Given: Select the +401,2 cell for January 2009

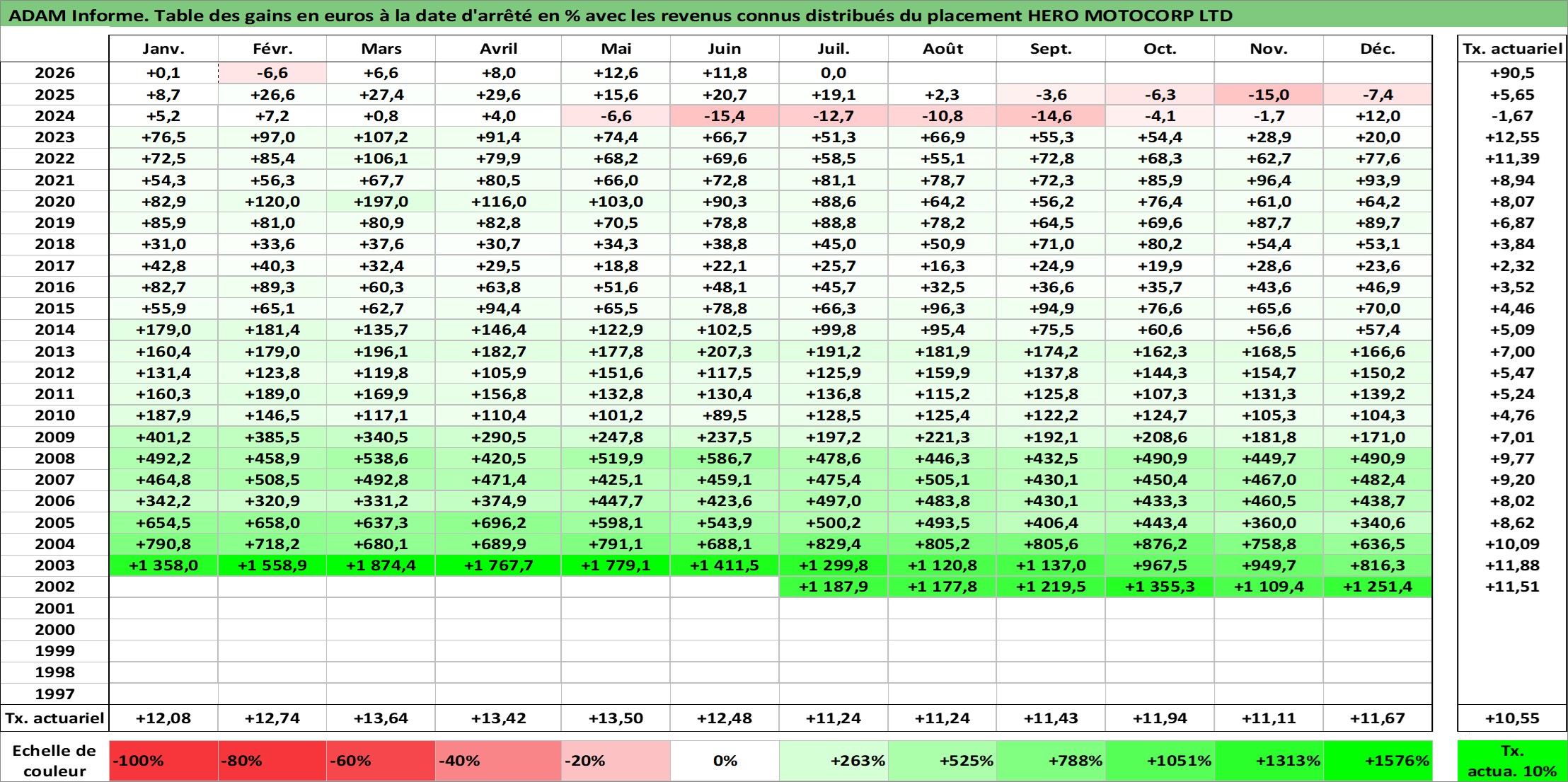Looking at the screenshot, I should pos(163,437).
